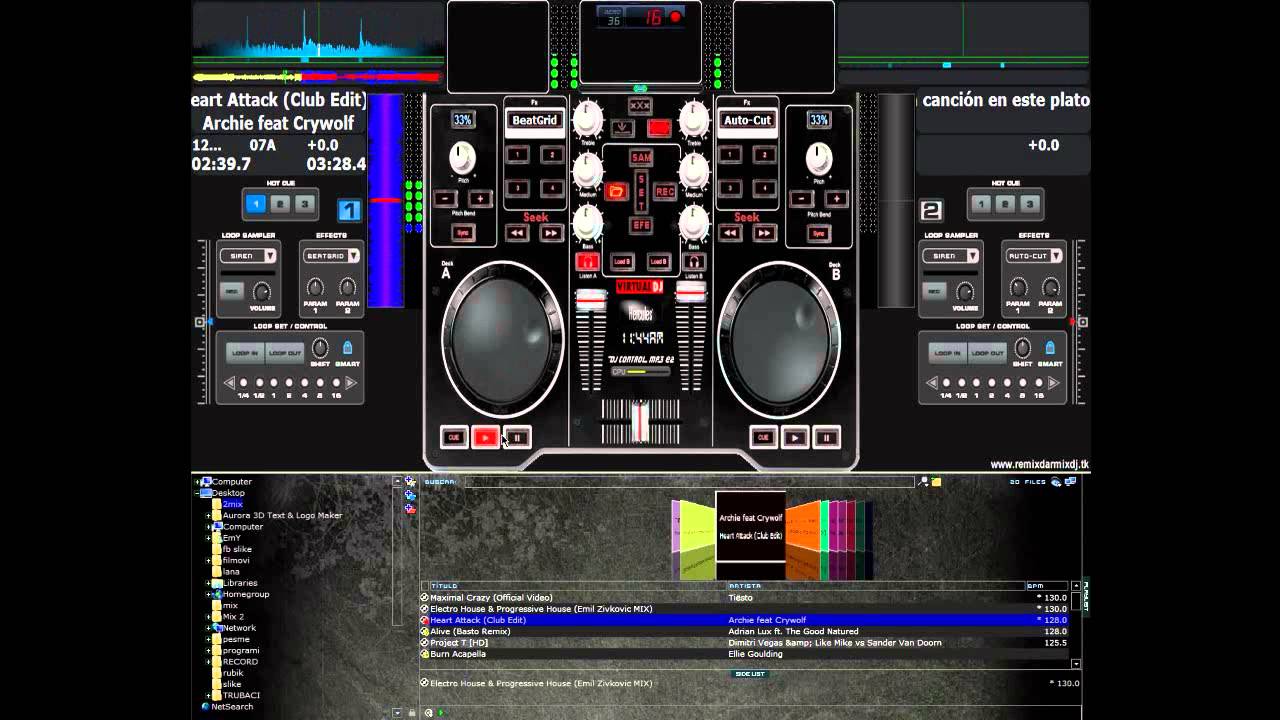This screenshot has height=720, width=1280.
Task: Click the Deck A CUE button
Action: [x=454, y=437]
